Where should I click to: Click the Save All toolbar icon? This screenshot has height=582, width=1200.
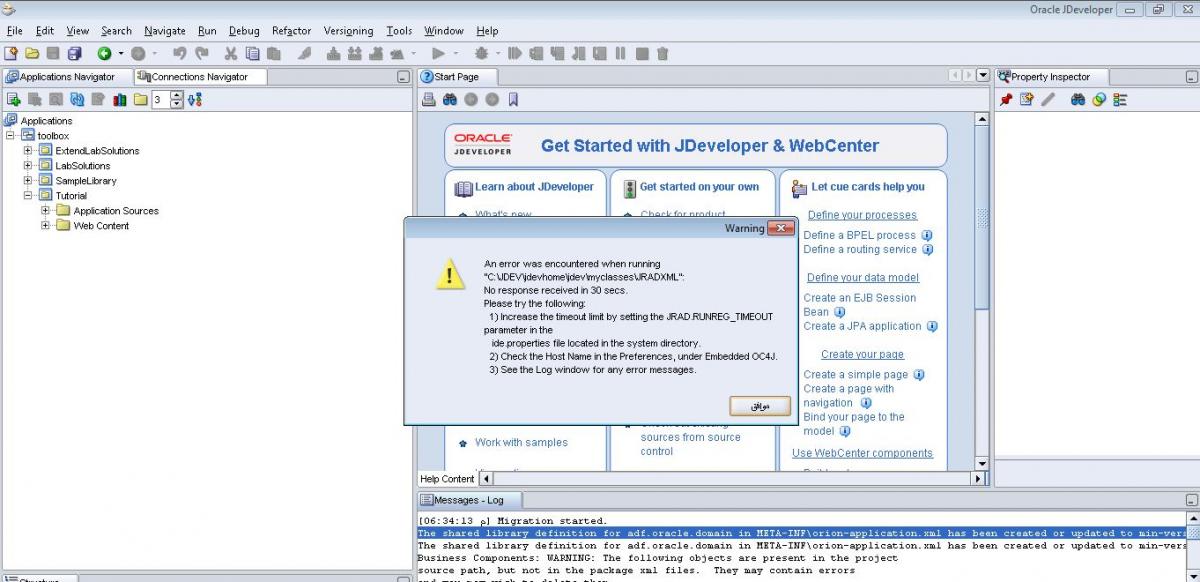75,53
